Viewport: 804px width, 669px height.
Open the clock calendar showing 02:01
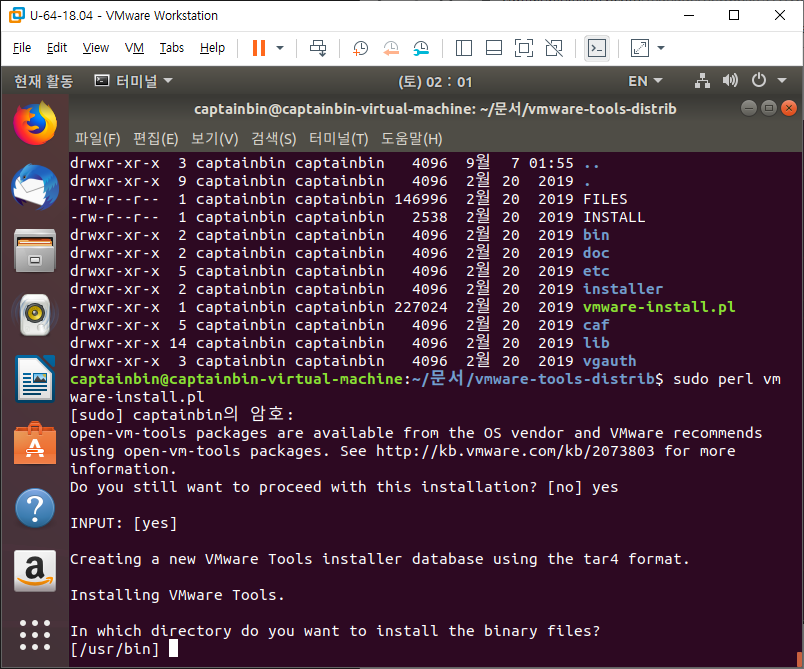tap(435, 82)
